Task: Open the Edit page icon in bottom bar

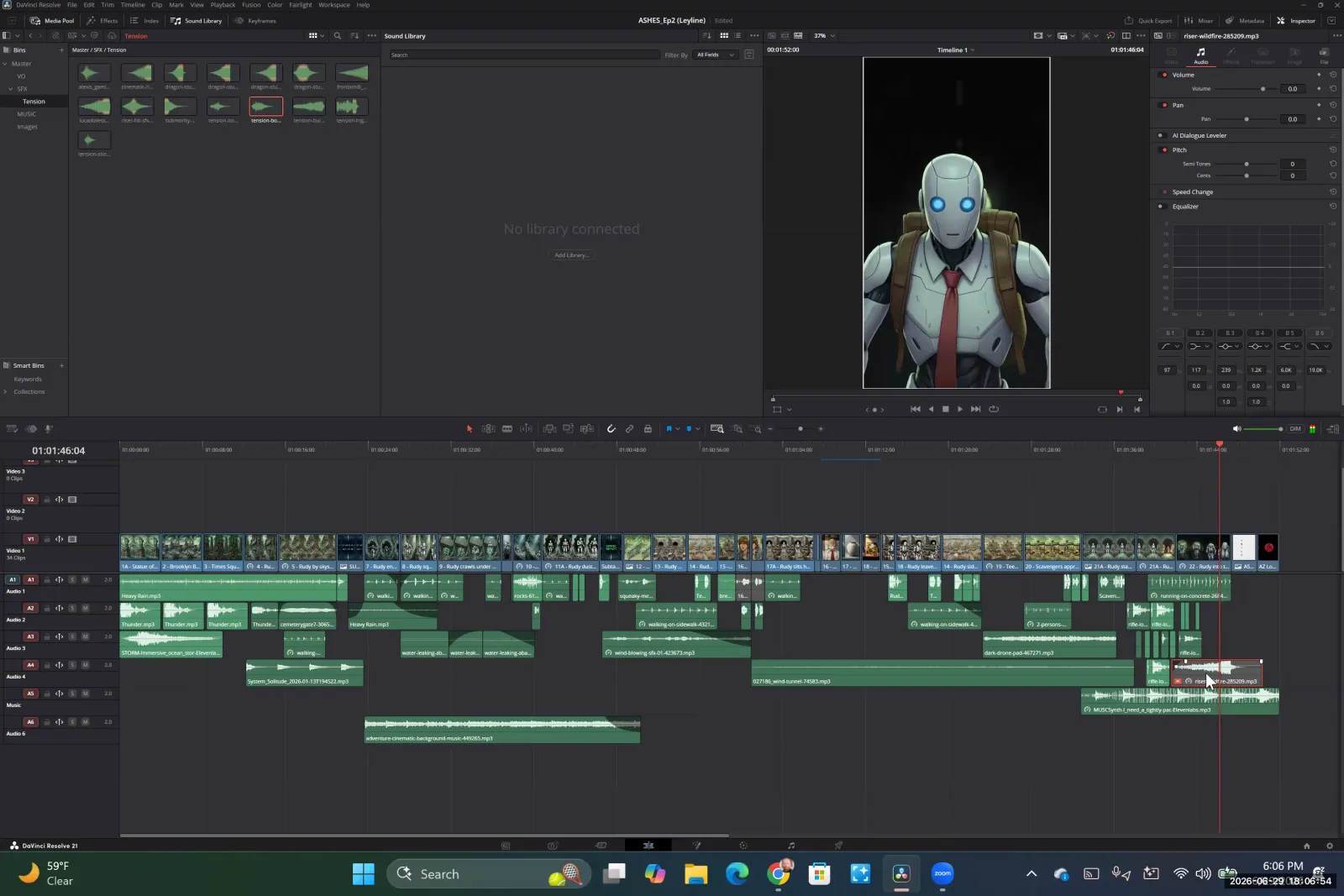Action: [648, 846]
